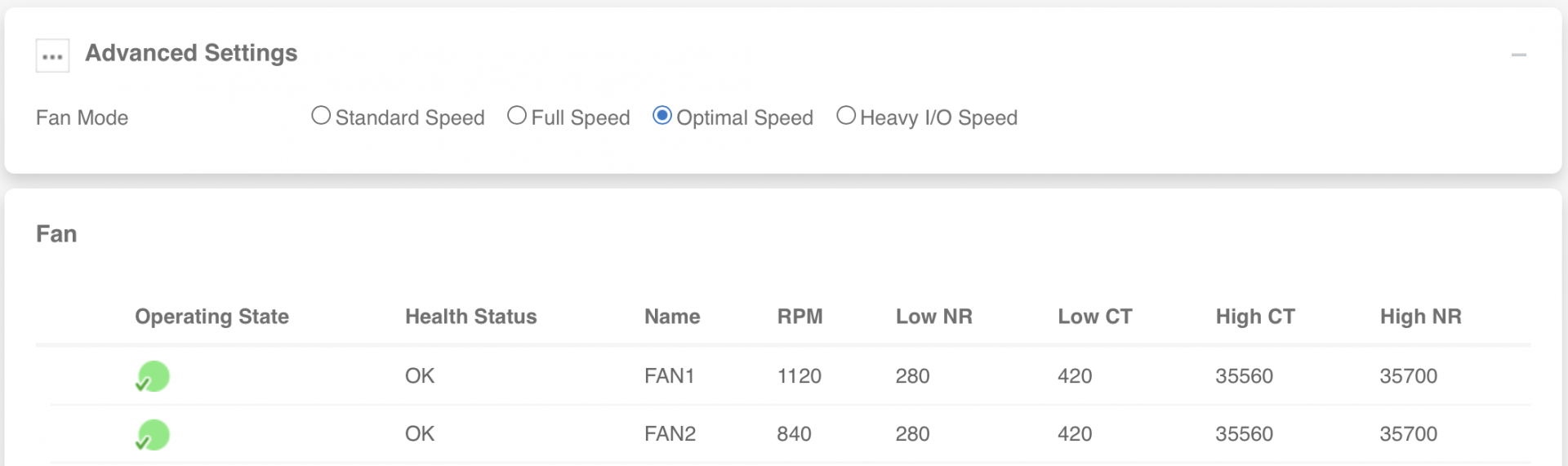The image size is (1568, 466).
Task: Click FAN2 health status OK
Action: [420, 434]
